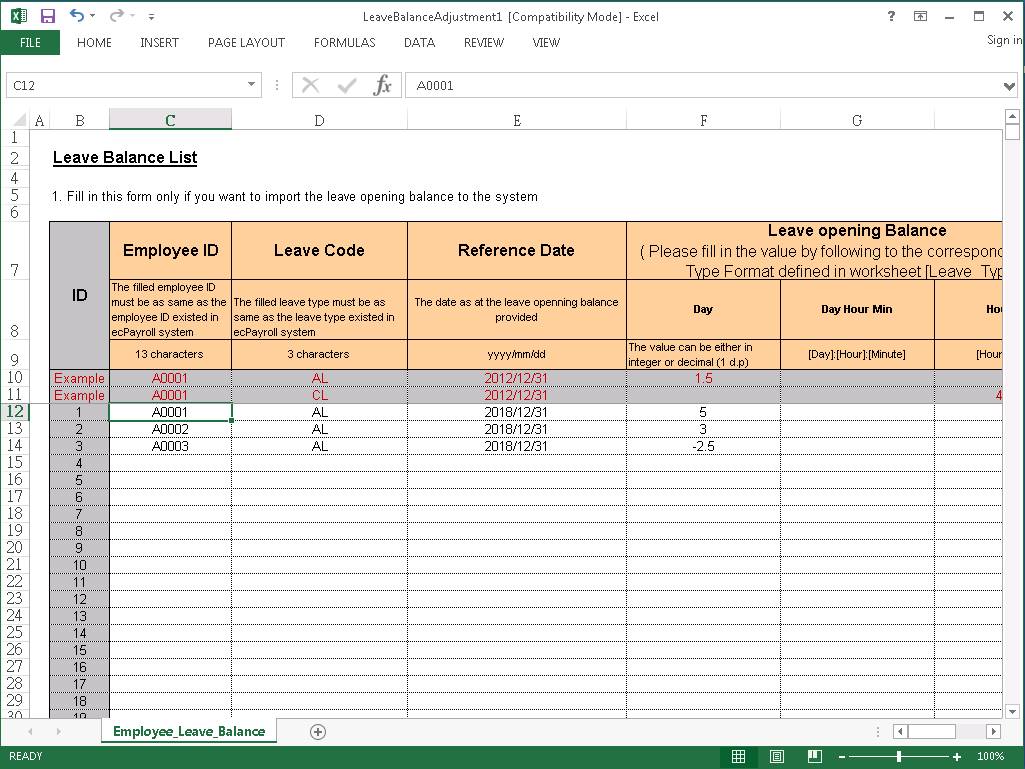This screenshot has width=1025, height=769.
Task: Open the PAGE LAYOUT tab
Action: (246, 43)
